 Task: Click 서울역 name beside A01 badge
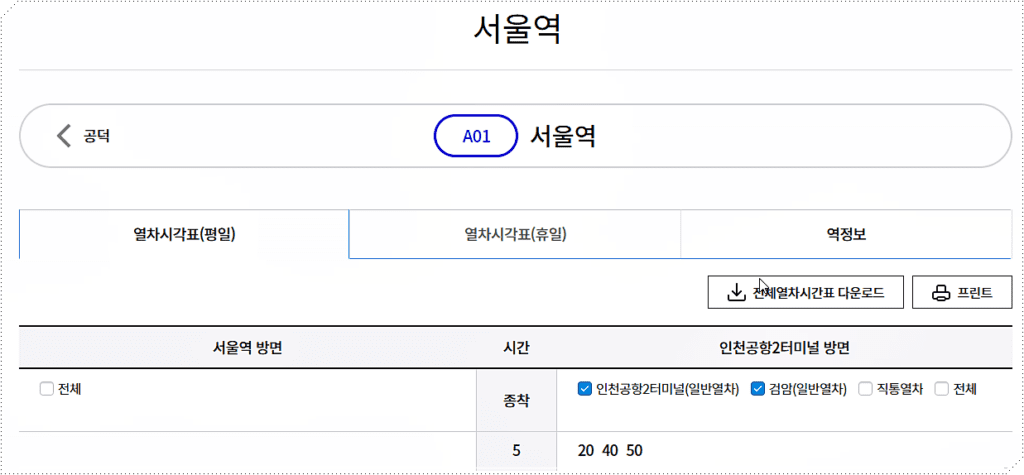click(x=562, y=137)
